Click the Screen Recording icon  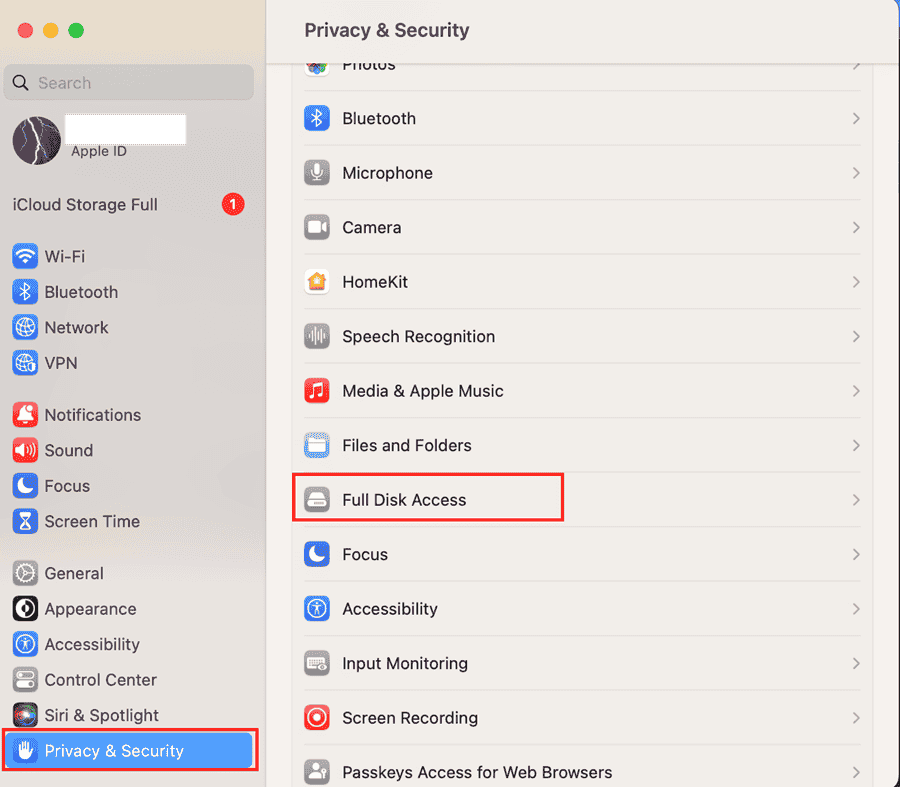(317, 718)
